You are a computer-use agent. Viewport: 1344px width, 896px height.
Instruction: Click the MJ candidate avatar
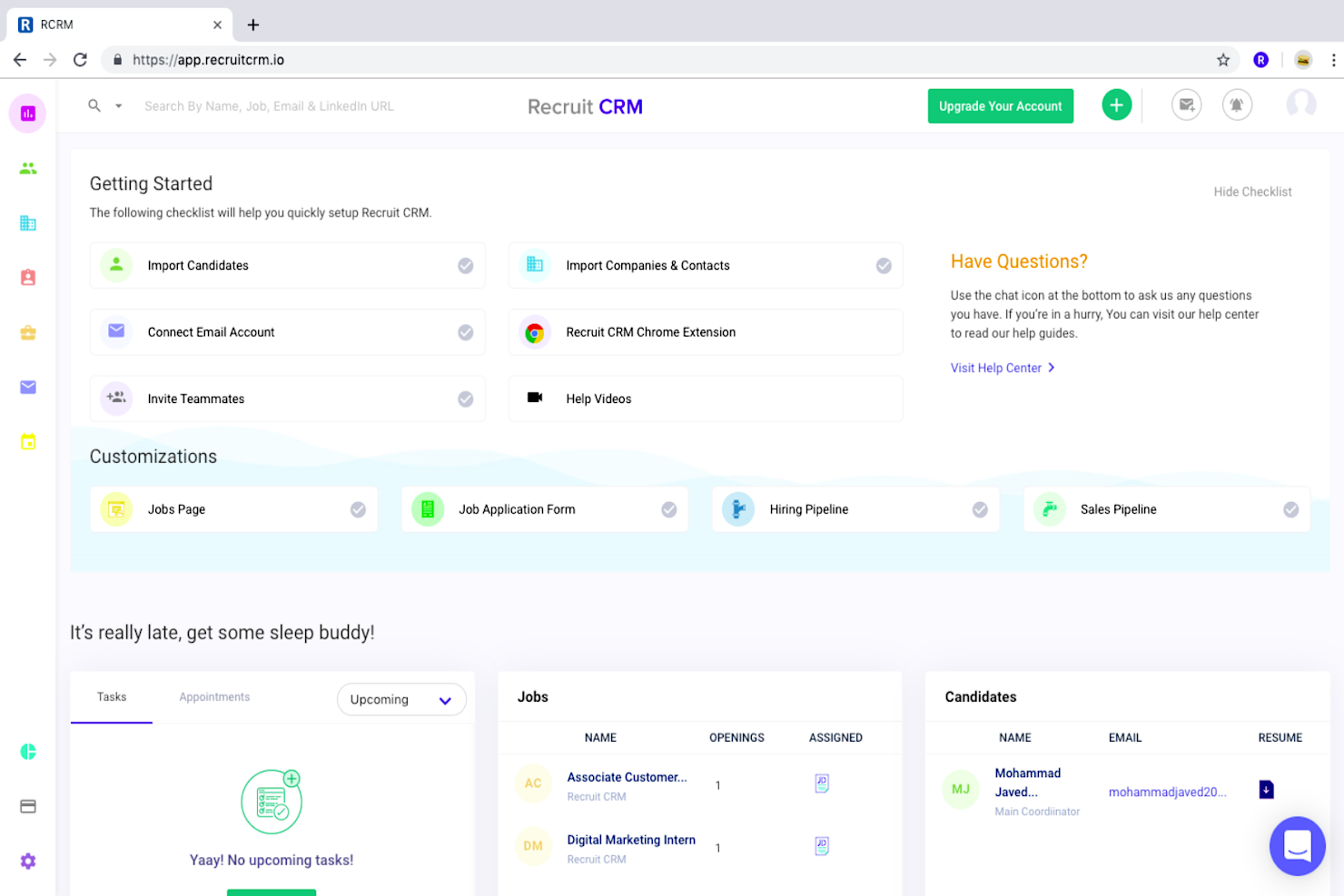point(961,789)
